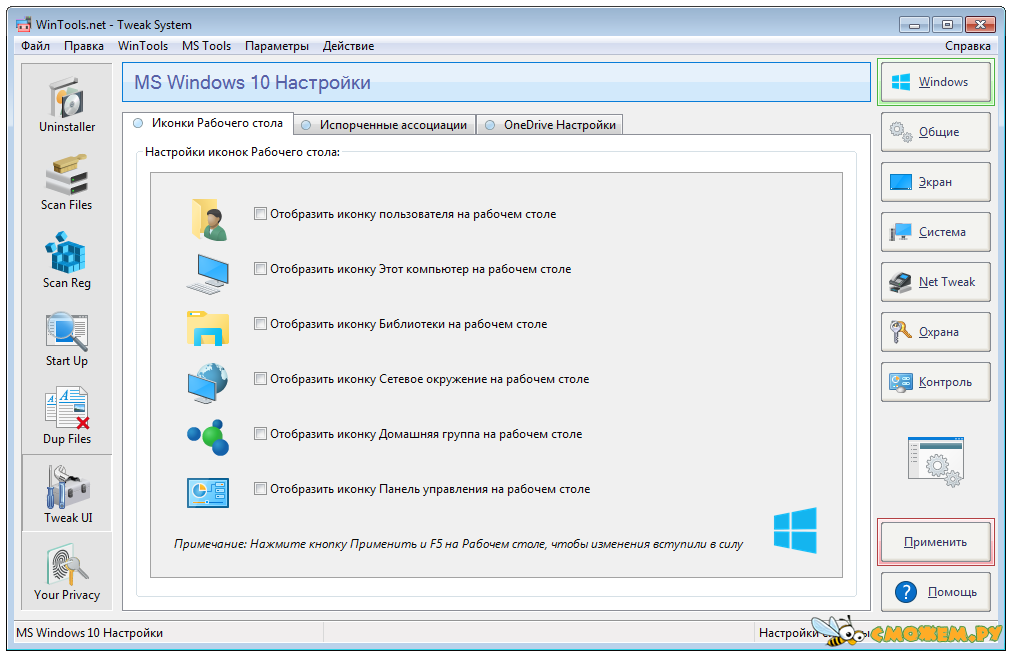
Task: Open the Your Privacy tool
Action: tap(67, 572)
